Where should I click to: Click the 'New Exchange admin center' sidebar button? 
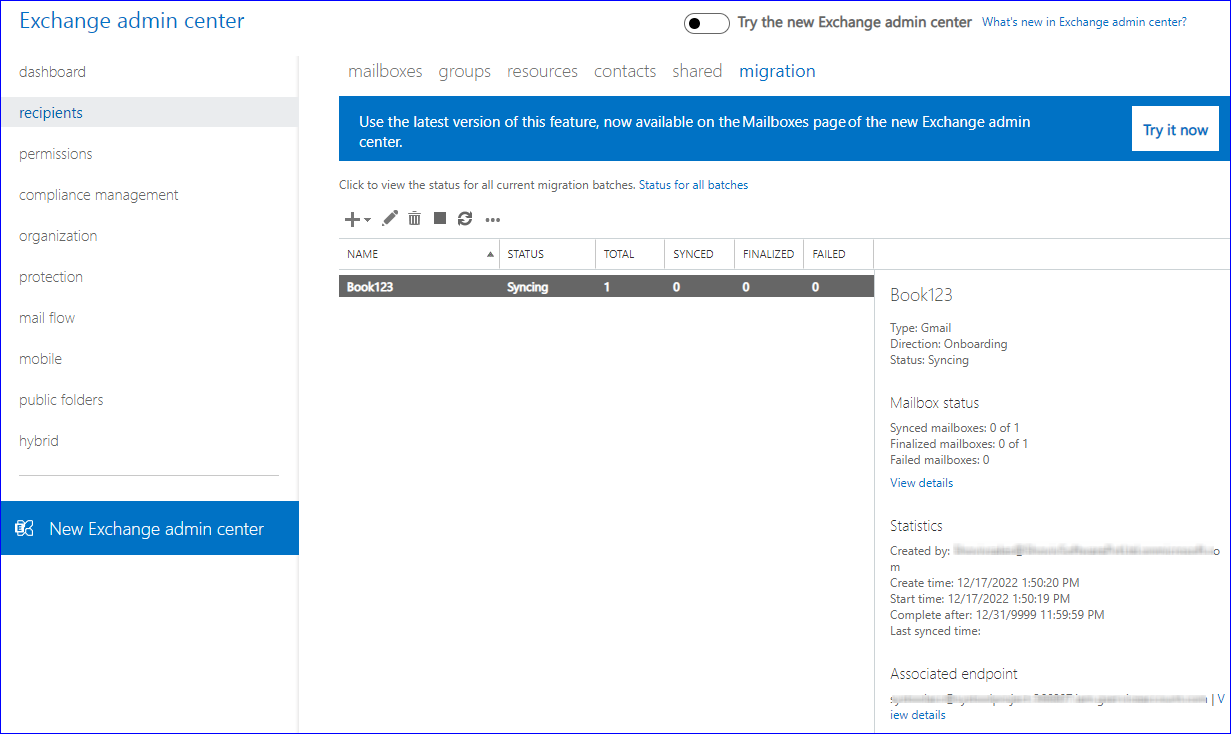coord(149,528)
